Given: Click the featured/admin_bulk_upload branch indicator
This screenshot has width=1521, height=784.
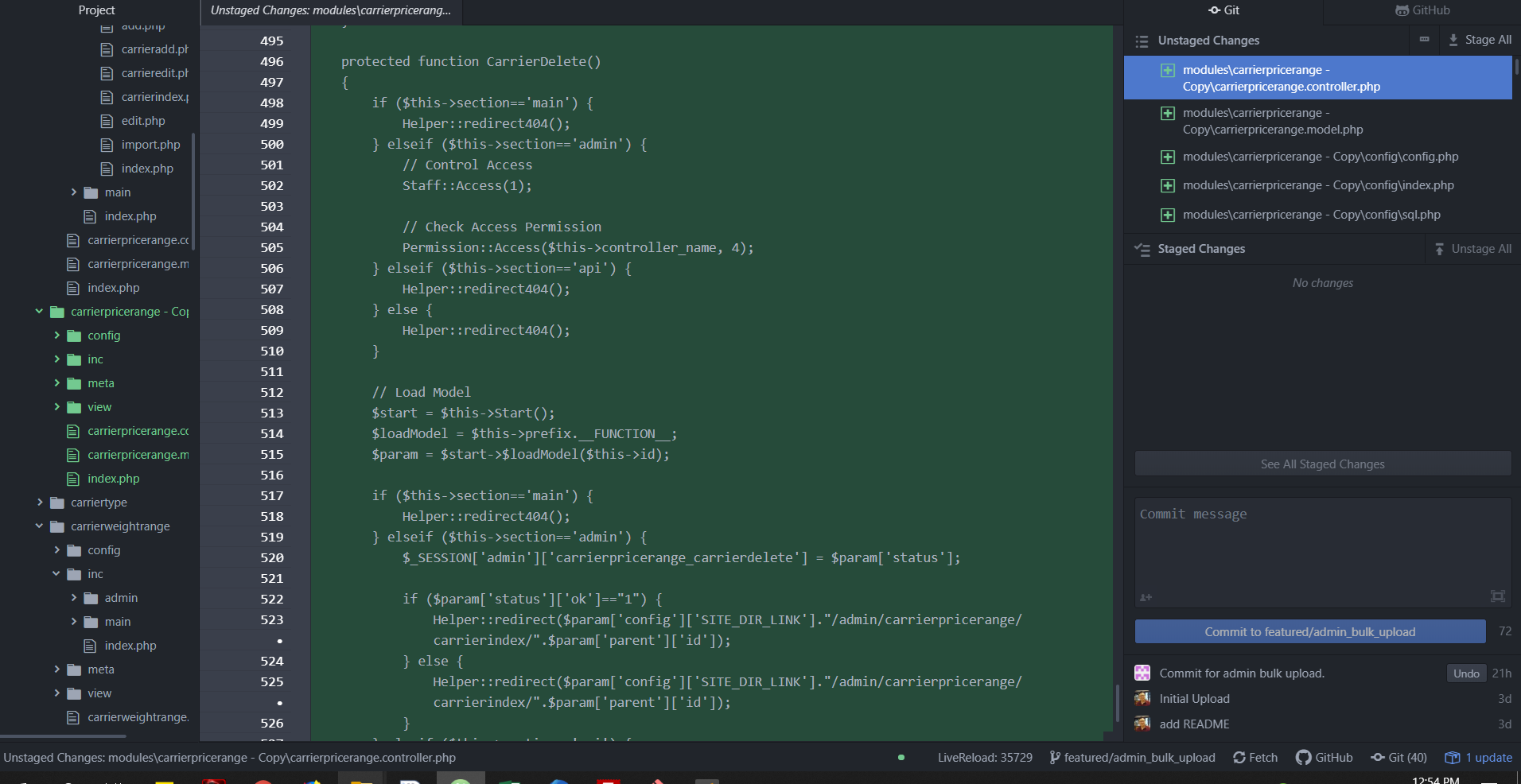Looking at the screenshot, I should click(1132, 758).
